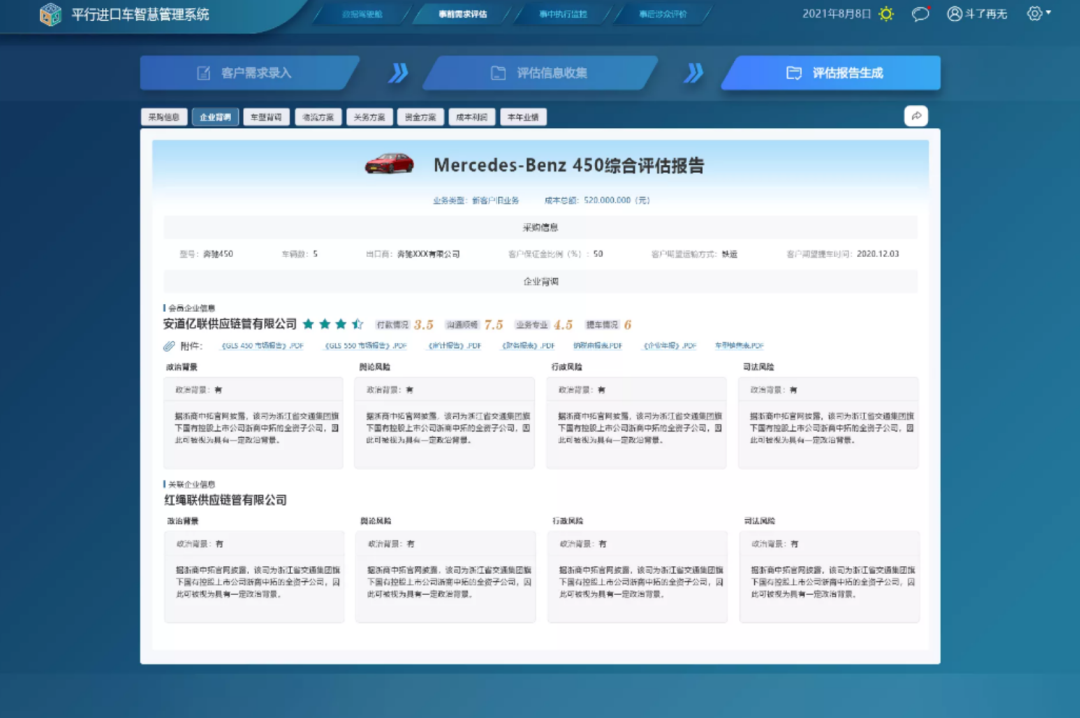Open the GLS 550 市场报告 PDF

pos(365,346)
